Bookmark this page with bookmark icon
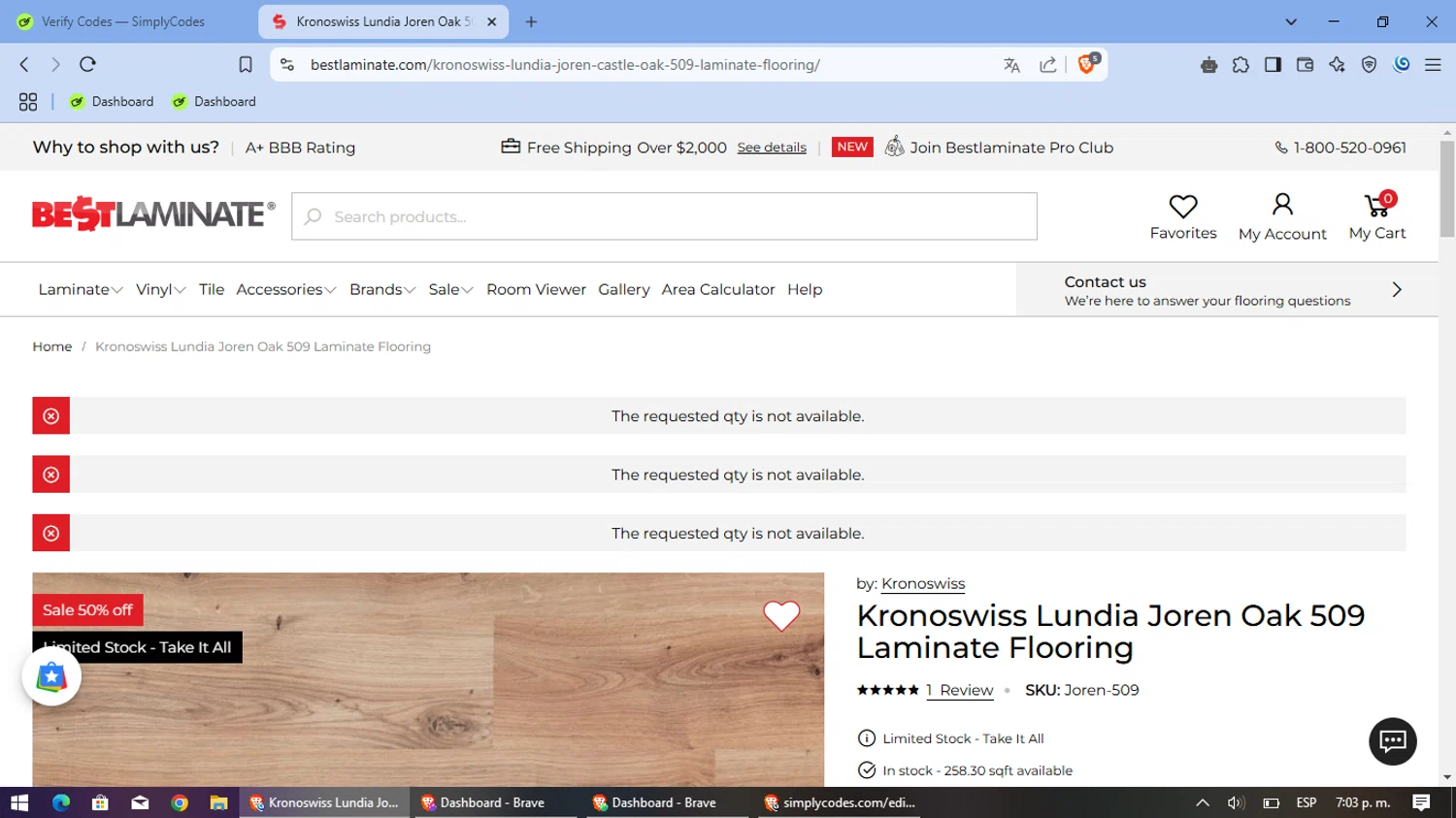 (x=246, y=64)
